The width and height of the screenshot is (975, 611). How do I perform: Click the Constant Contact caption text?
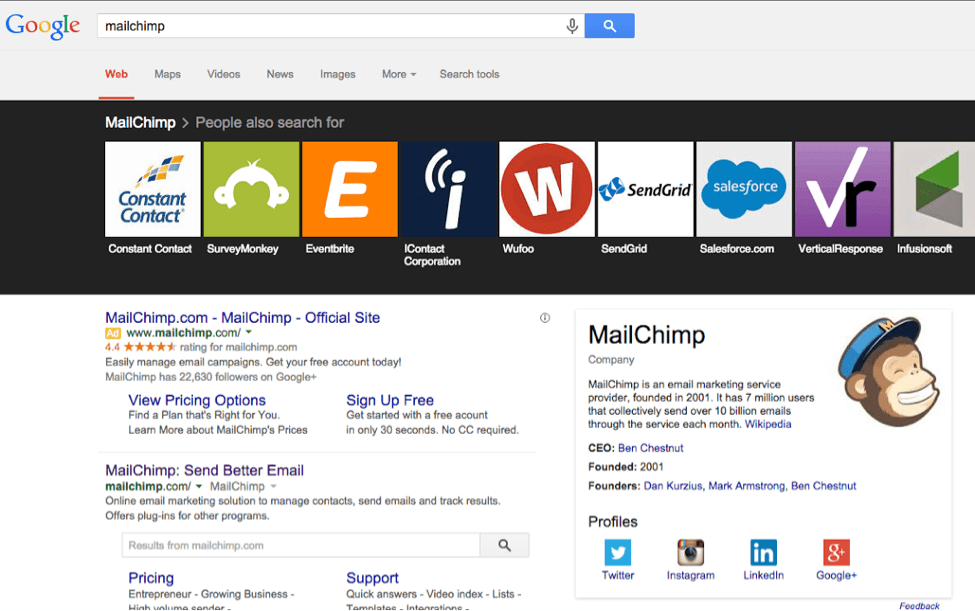(150, 249)
